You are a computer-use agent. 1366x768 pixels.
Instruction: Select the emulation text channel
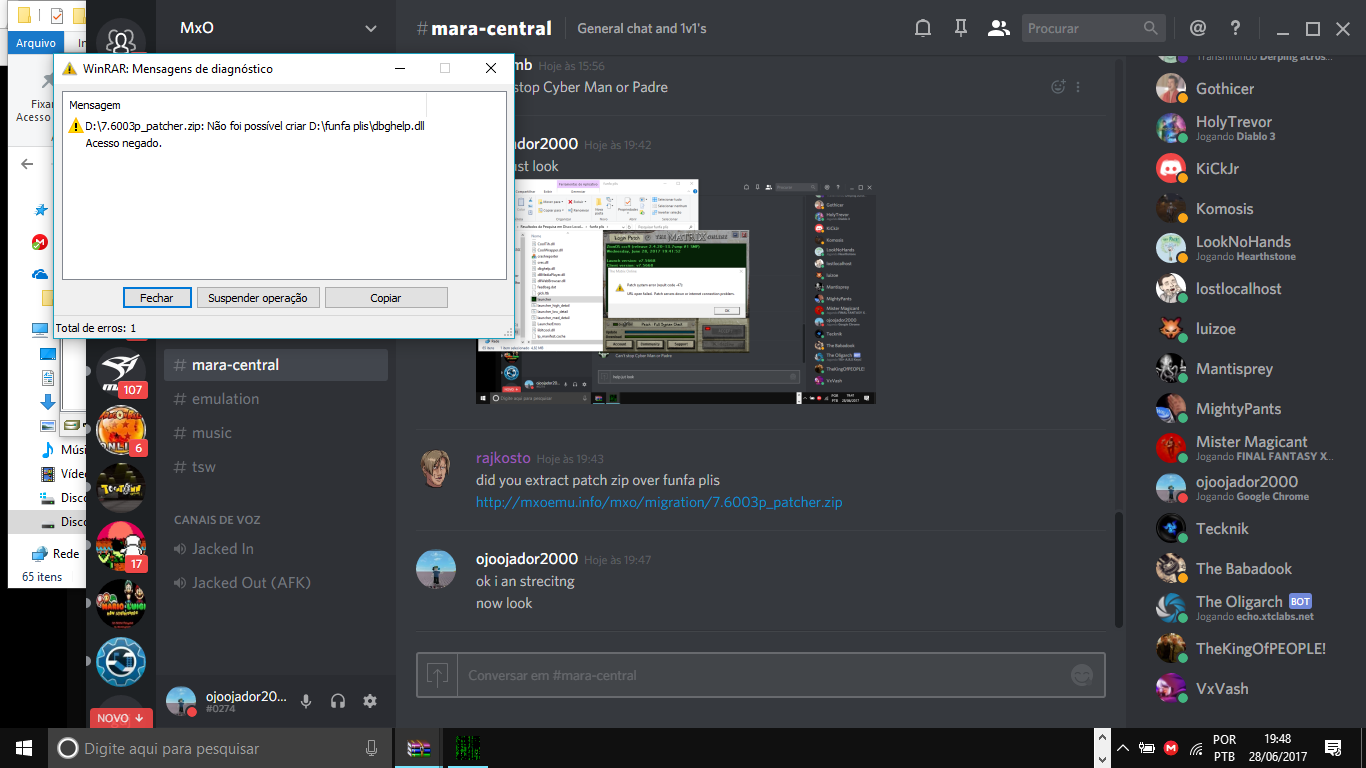[225, 399]
